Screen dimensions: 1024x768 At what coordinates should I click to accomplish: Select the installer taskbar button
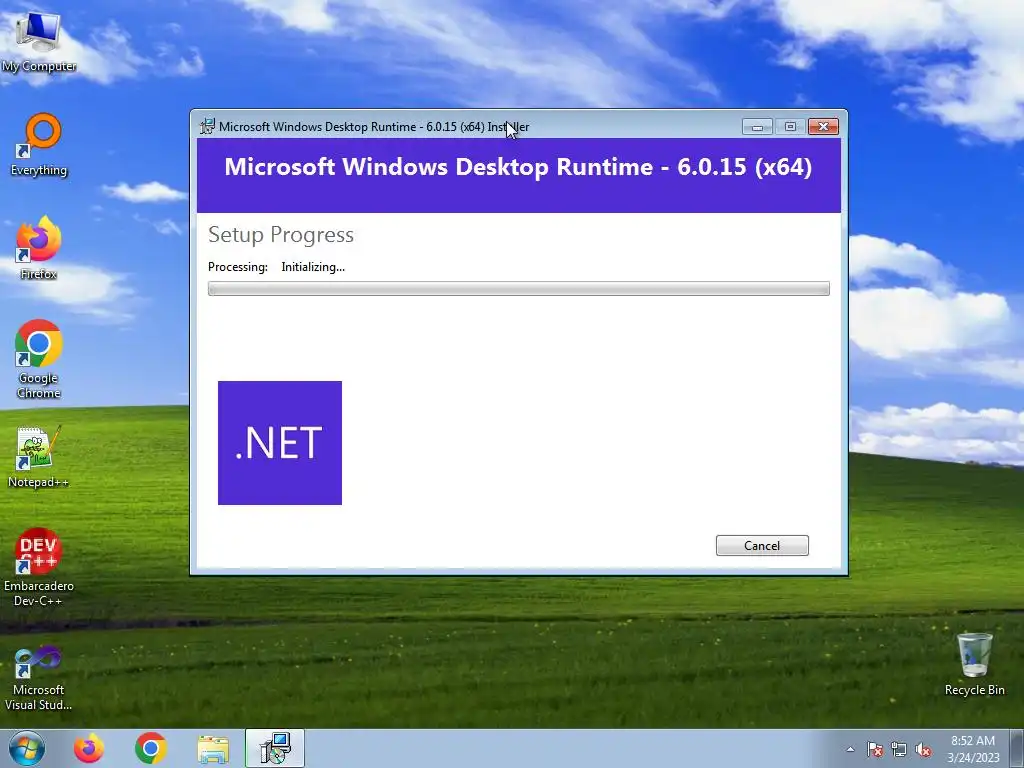tap(275, 748)
